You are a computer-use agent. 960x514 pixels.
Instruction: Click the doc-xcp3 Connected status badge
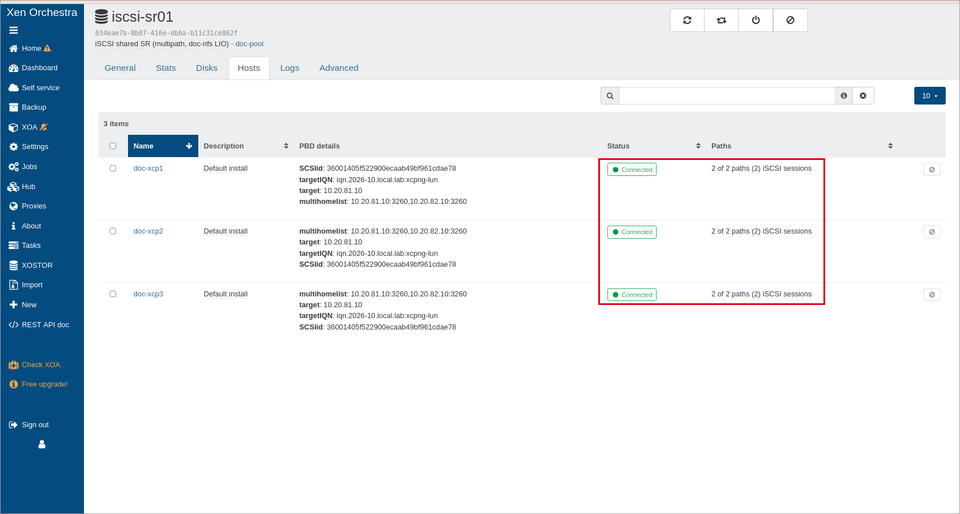pyautogui.click(x=632, y=295)
